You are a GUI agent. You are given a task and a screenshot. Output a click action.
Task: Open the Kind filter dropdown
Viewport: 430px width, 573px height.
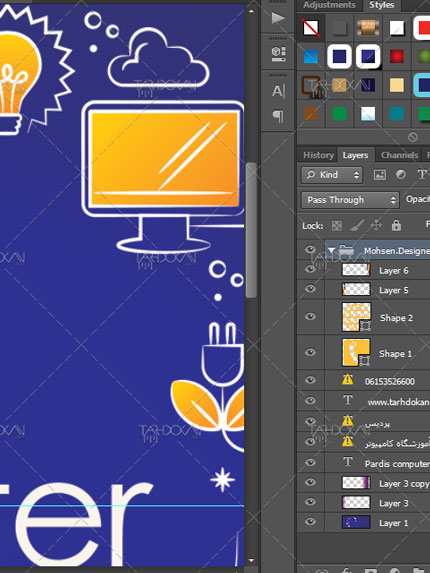pos(332,175)
